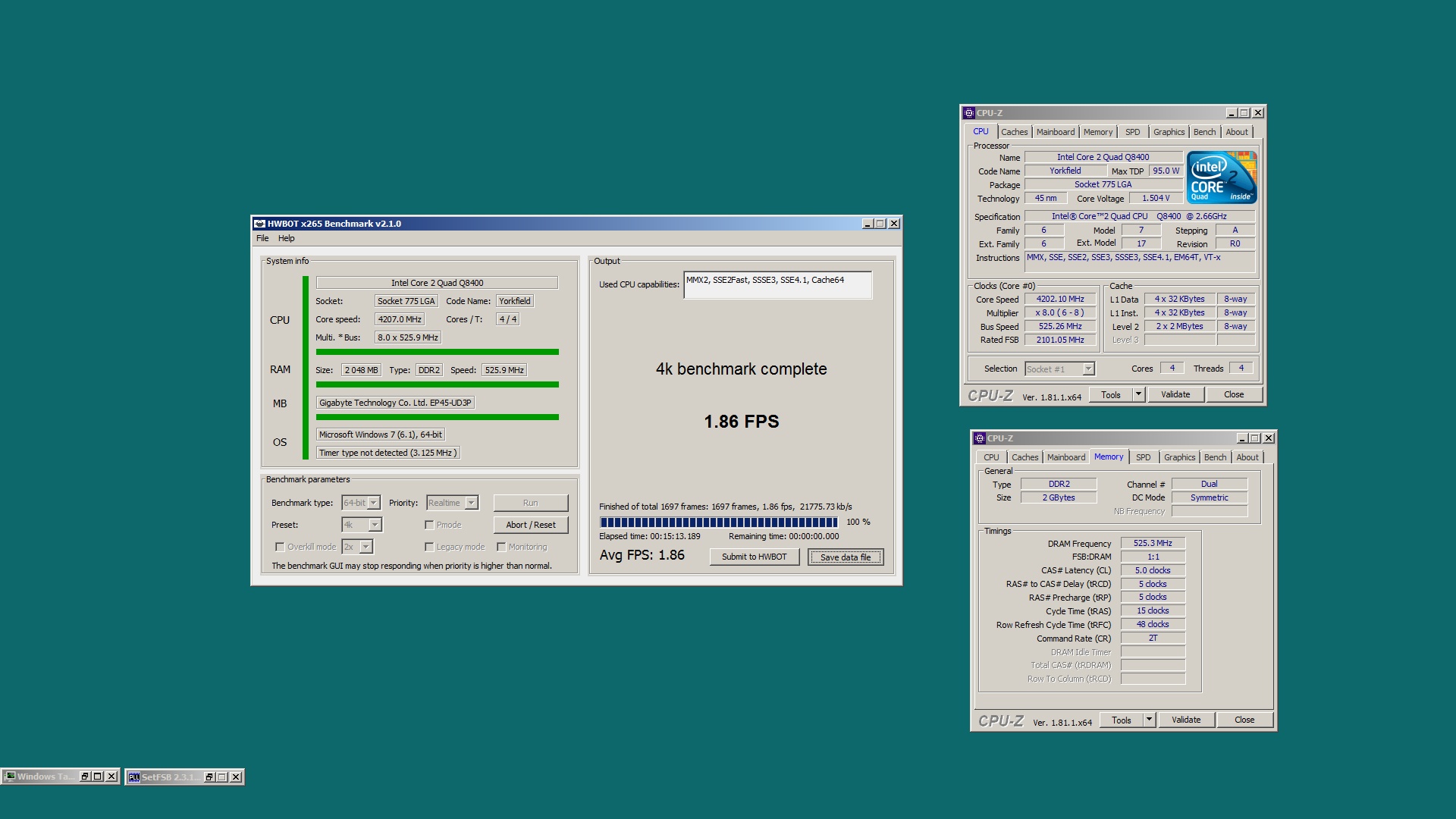Viewport: 1456px width, 819px height.
Task: Minimize the HWBOT x265 Benchmark window
Action: click(868, 224)
